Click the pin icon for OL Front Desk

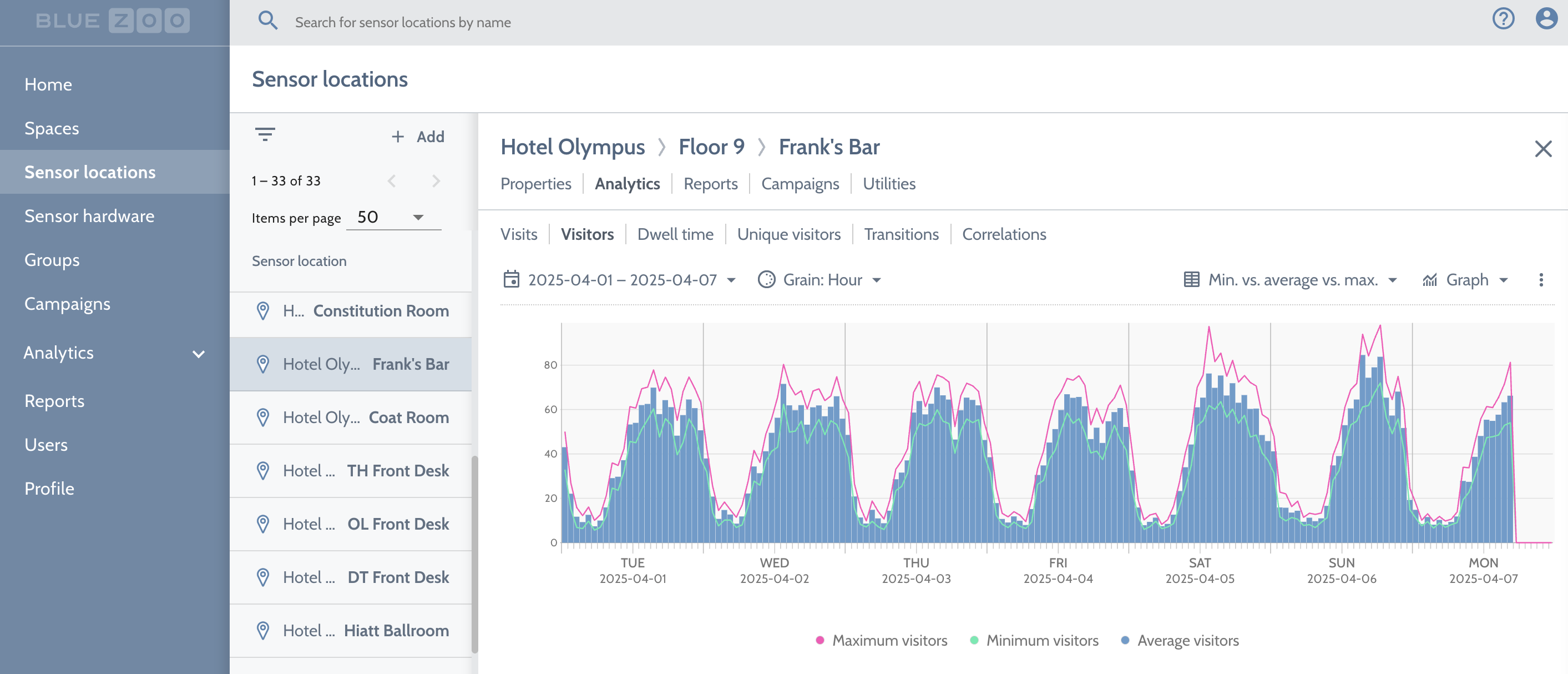pos(263,524)
